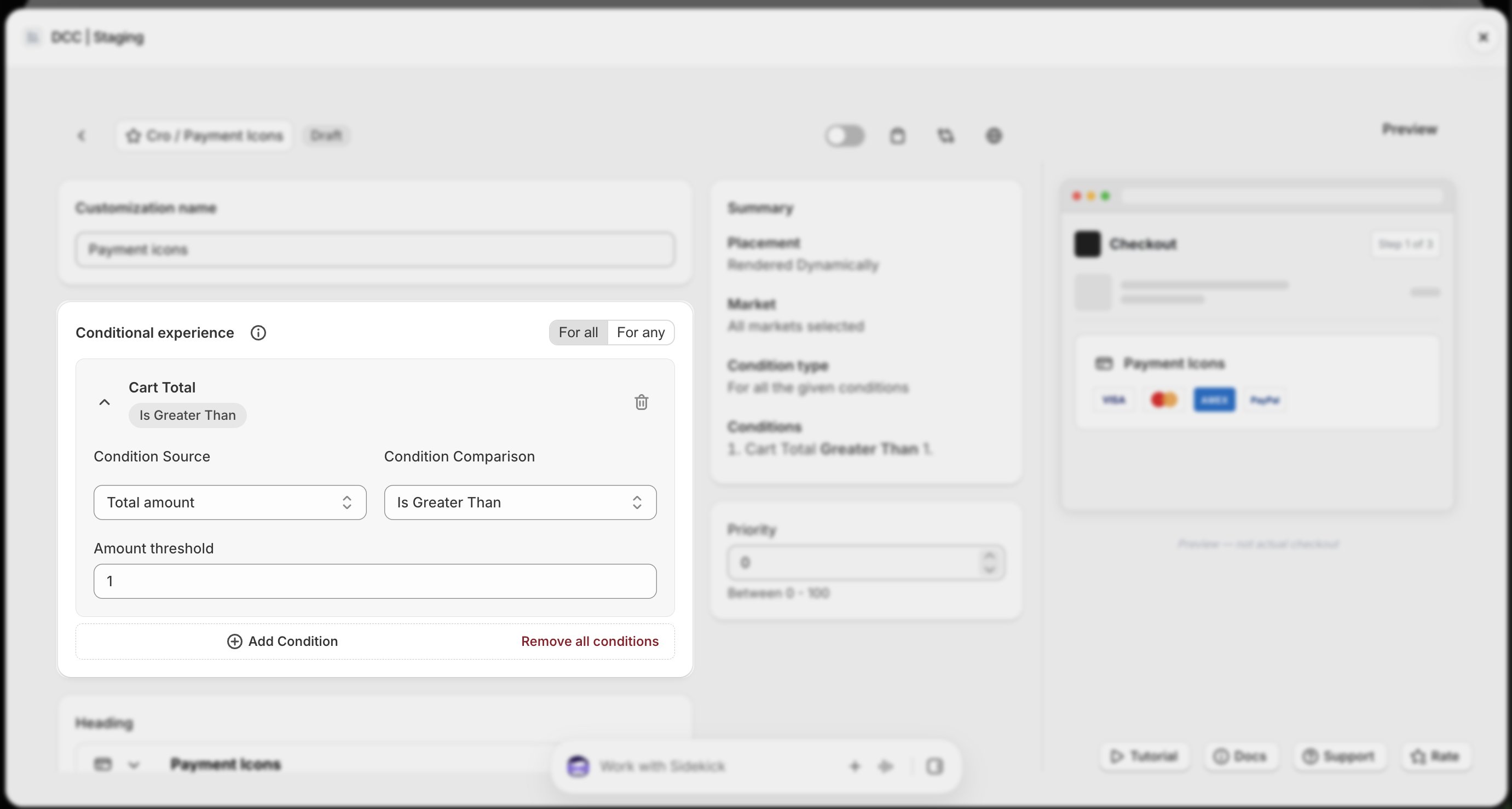The height and width of the screenshot is (809, 1512).
Task: Click Remove all conditions link
Action: (590, 641)
